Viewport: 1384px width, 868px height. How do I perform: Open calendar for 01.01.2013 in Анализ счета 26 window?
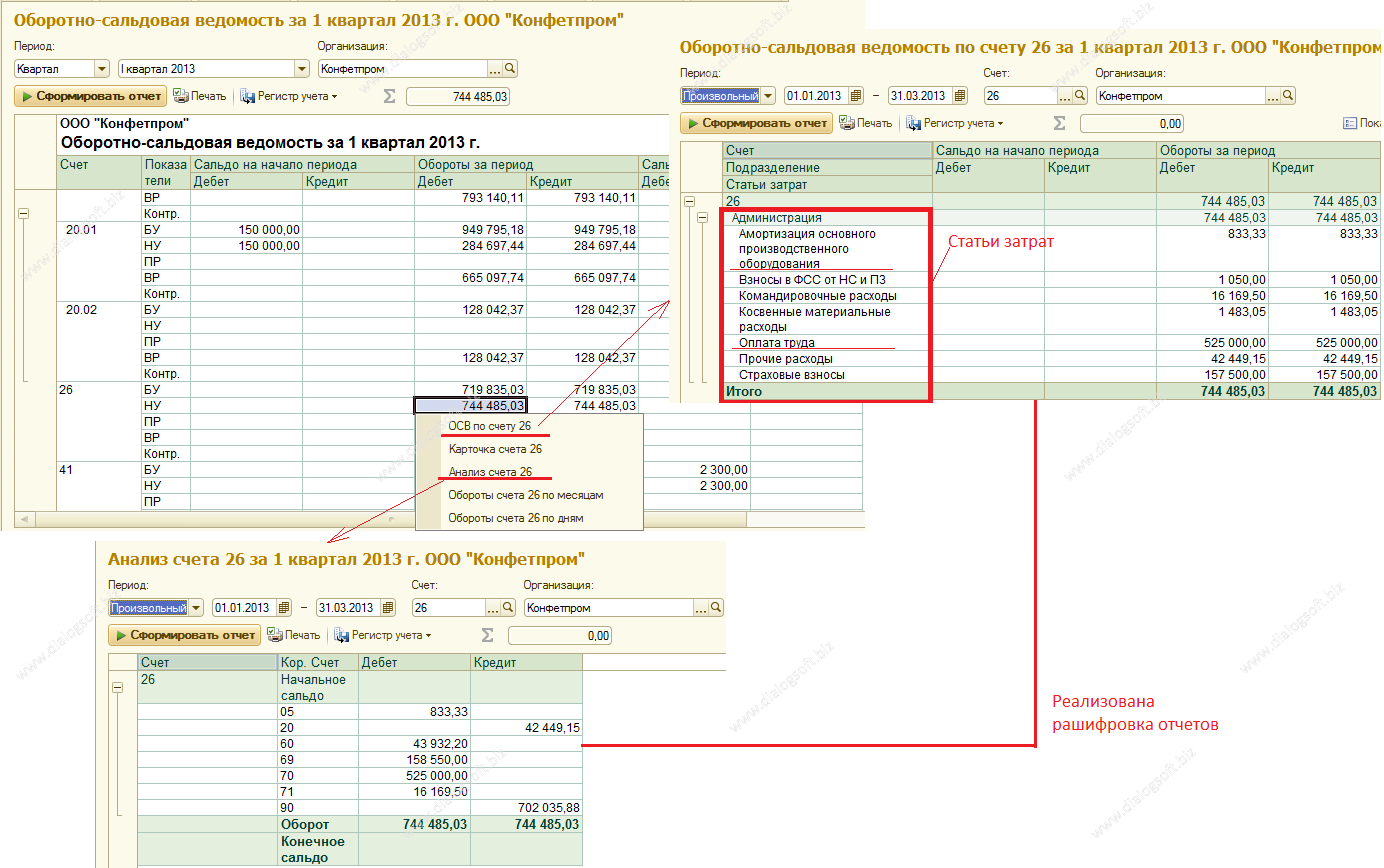tap(284, 608)
